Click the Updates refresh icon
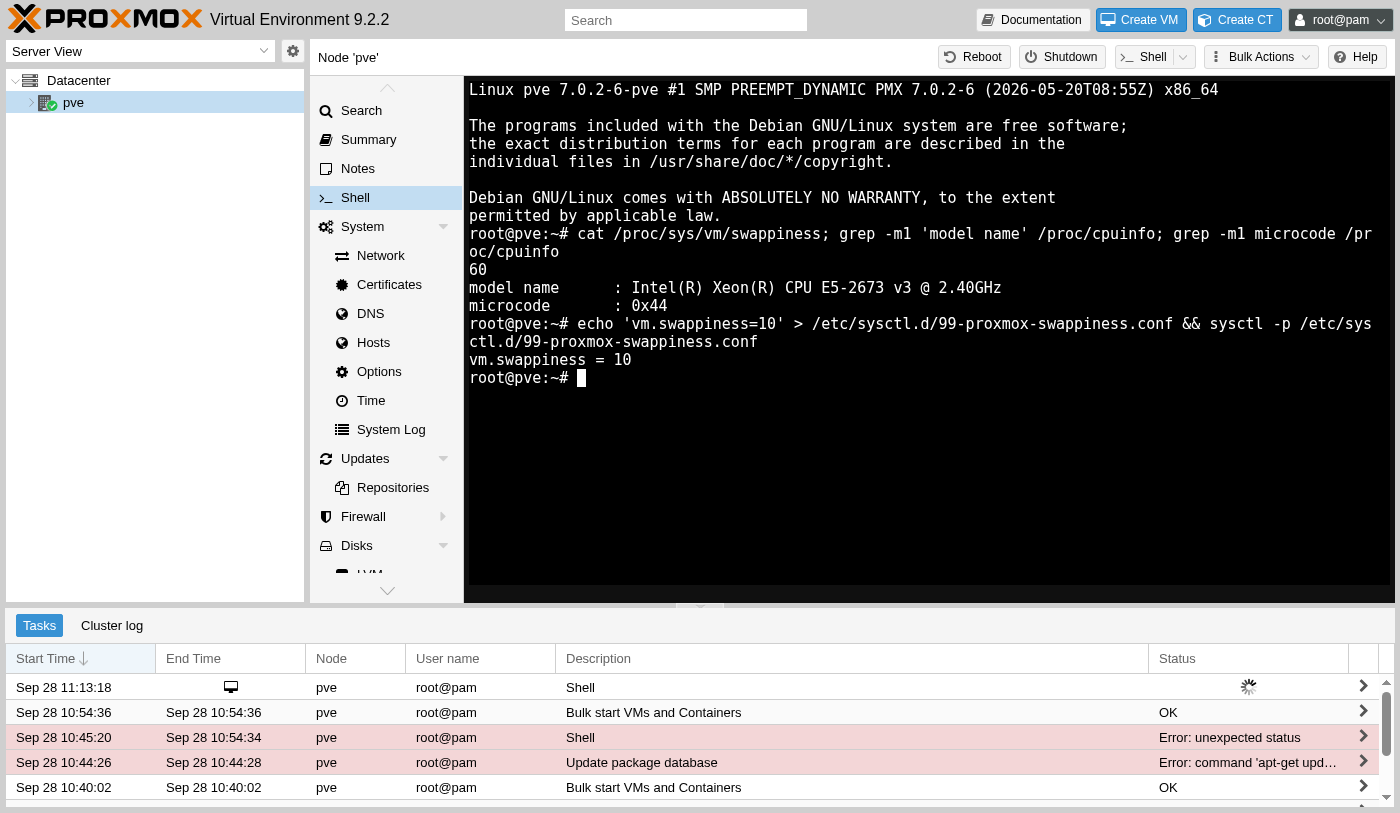The image size is (1400, 813). coord(326,459)
